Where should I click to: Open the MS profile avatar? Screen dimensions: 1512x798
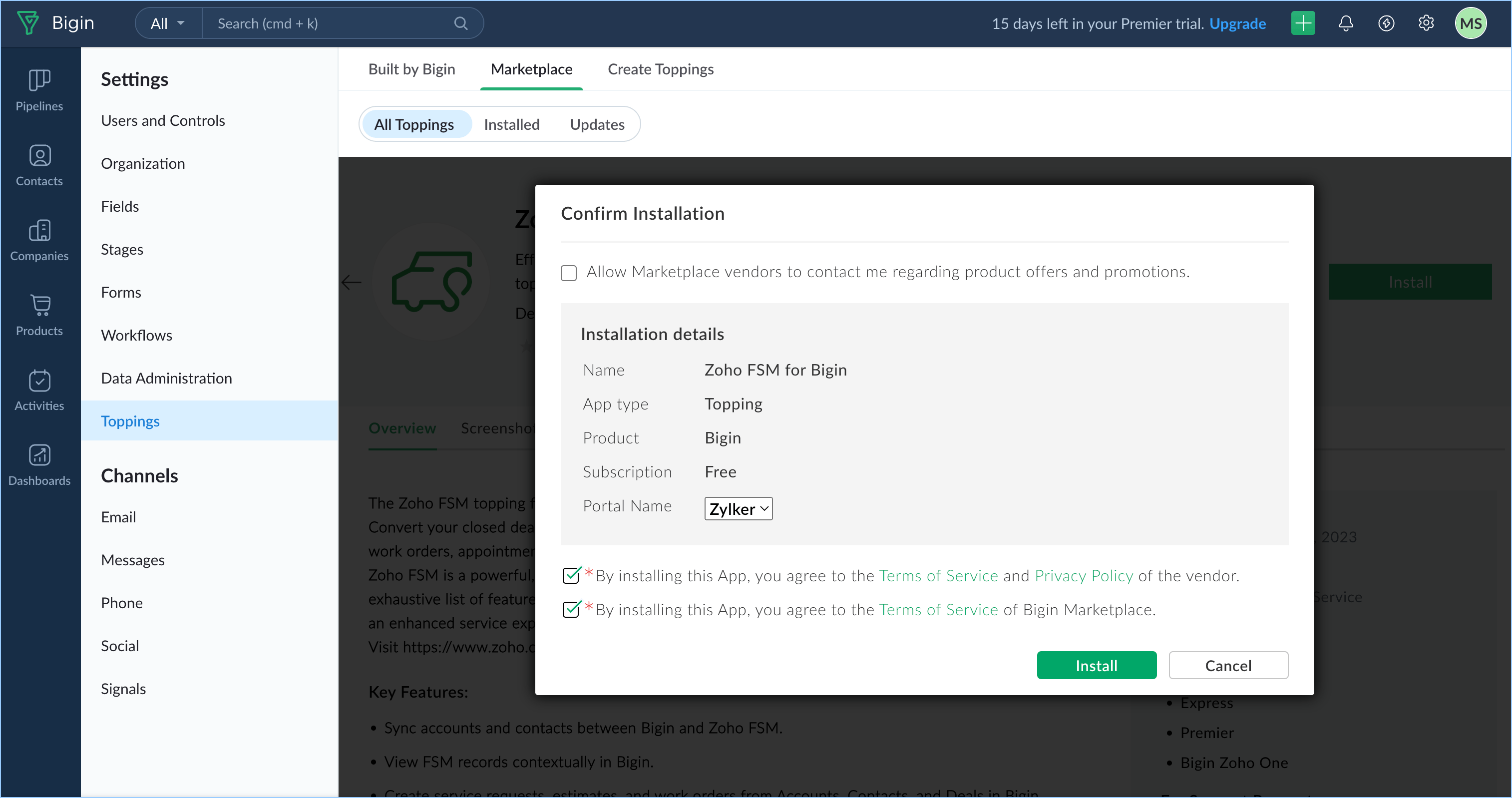coord(1471,23)
